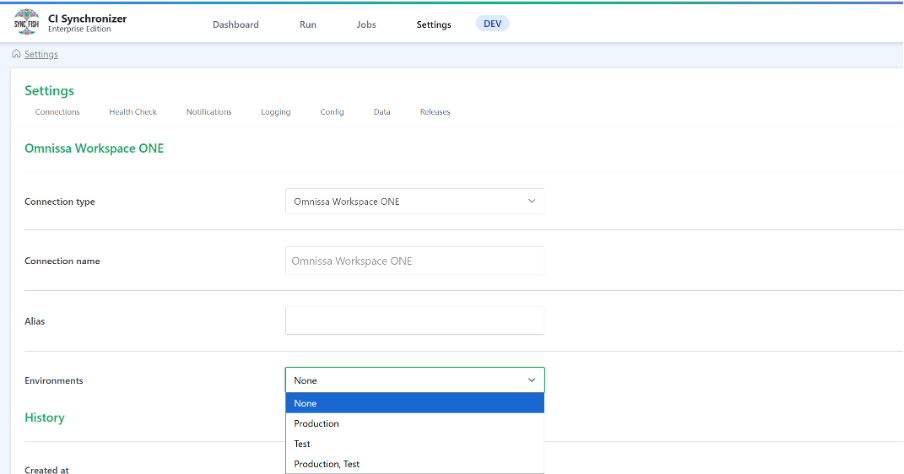
Task: Open the Releases tab
Action: [435, 112]
